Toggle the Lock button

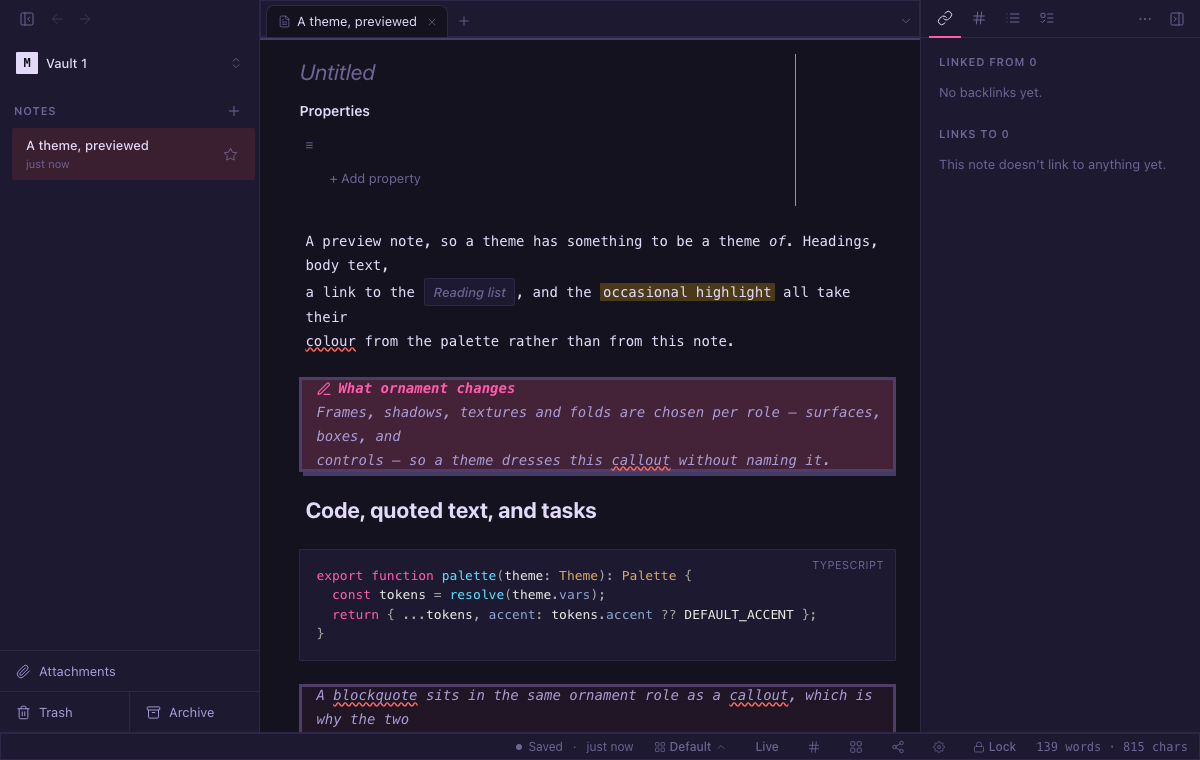pyautogui.click(x=995, y=747)
